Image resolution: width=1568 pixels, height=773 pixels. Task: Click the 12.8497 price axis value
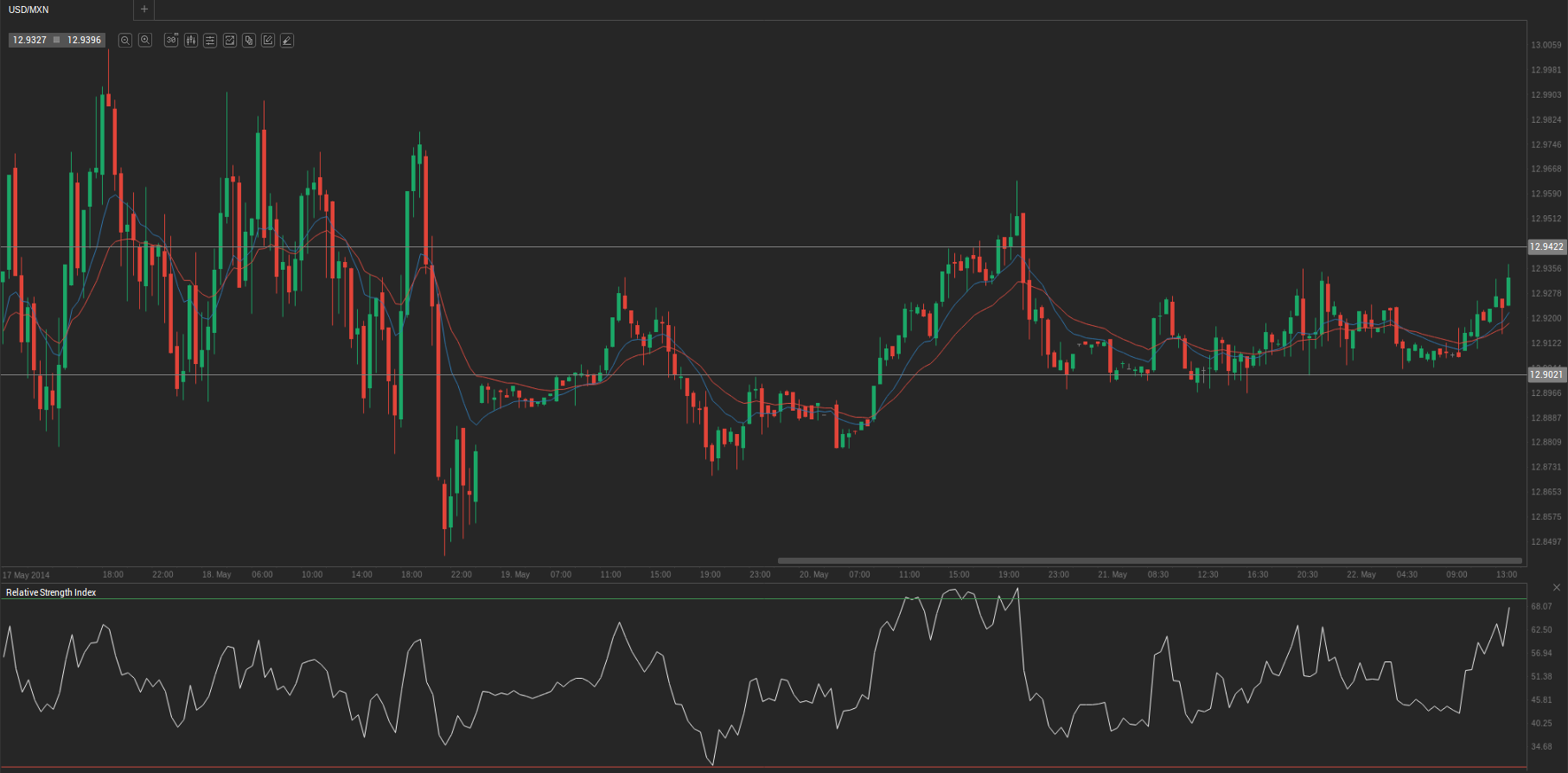click(x=1546, y=542)
